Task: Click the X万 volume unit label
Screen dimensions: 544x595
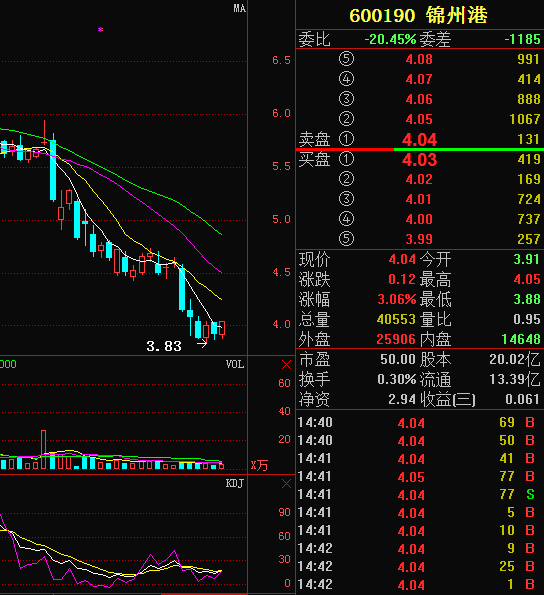Action: pyautogui.click(x=259, y=466)
